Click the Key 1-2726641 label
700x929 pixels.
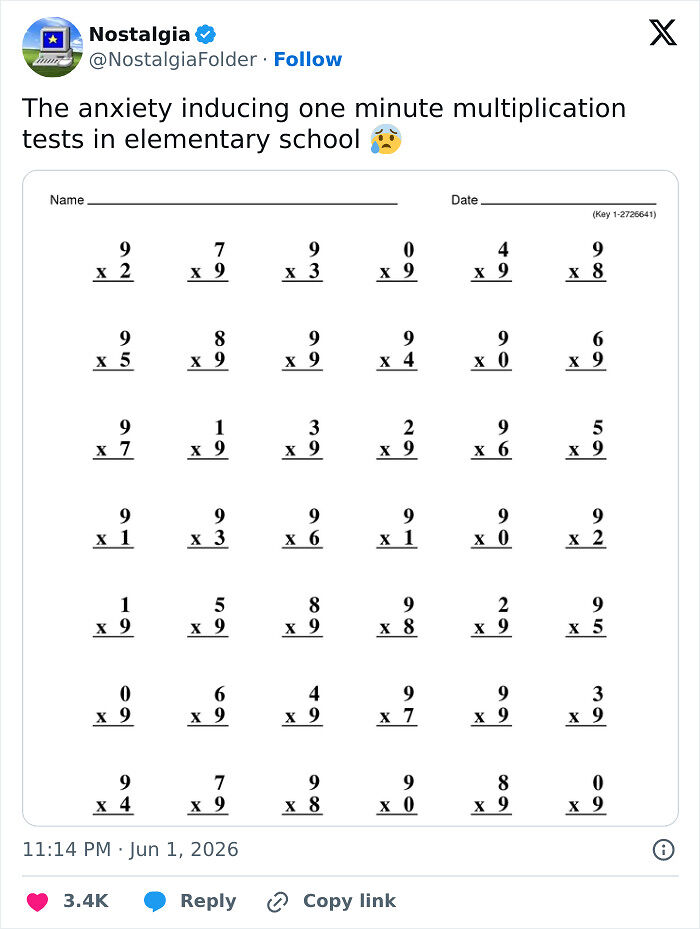(x=624, y=214)
